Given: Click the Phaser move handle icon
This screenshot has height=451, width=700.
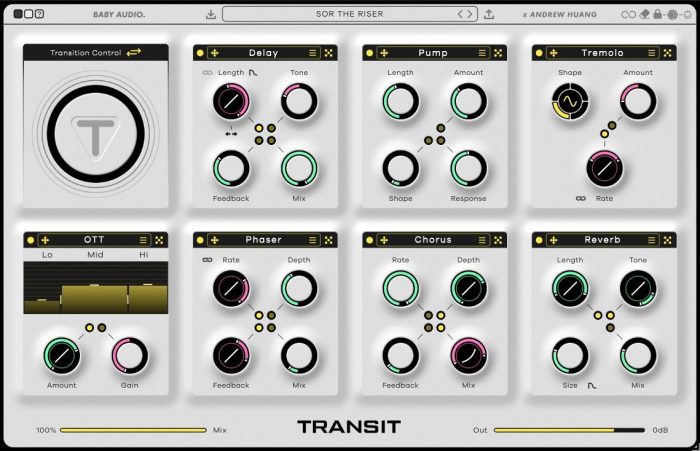Looking at the screenshot, I should tap(215, 240).
